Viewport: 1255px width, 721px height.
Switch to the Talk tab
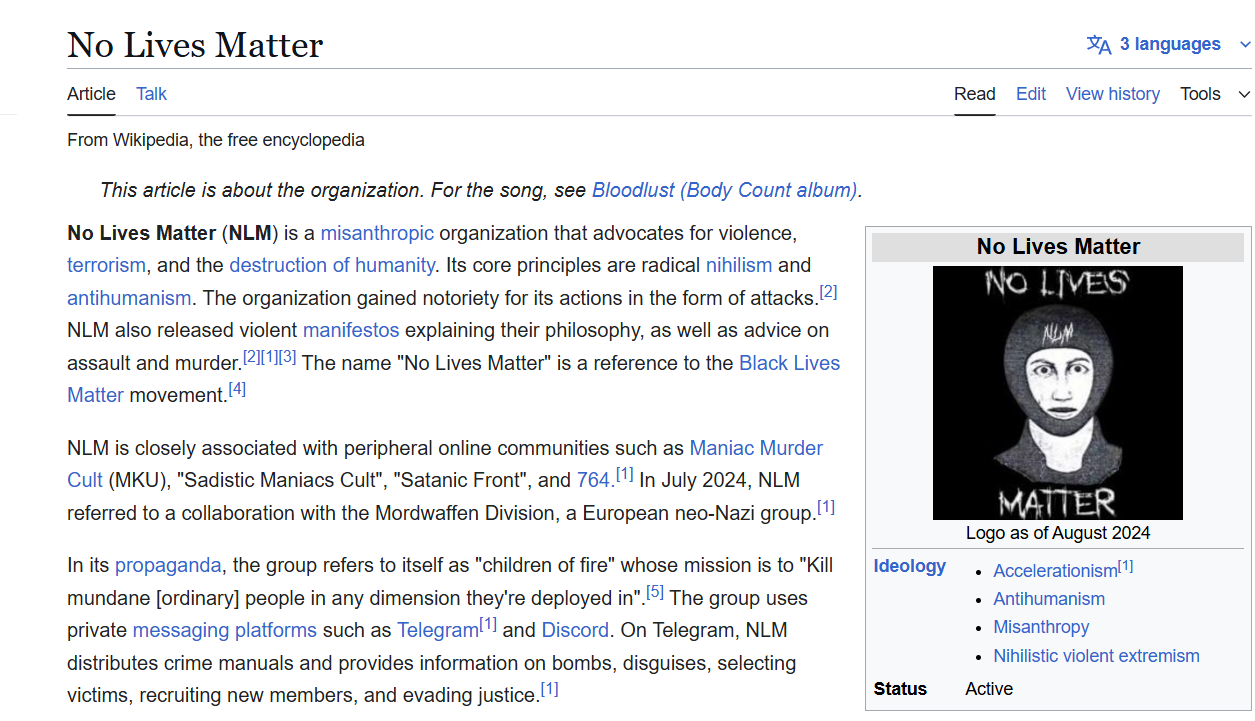152,94
